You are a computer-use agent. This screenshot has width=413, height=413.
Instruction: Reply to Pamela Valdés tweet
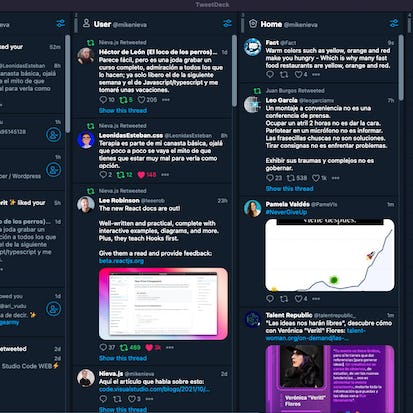click(x=270, y=299)
